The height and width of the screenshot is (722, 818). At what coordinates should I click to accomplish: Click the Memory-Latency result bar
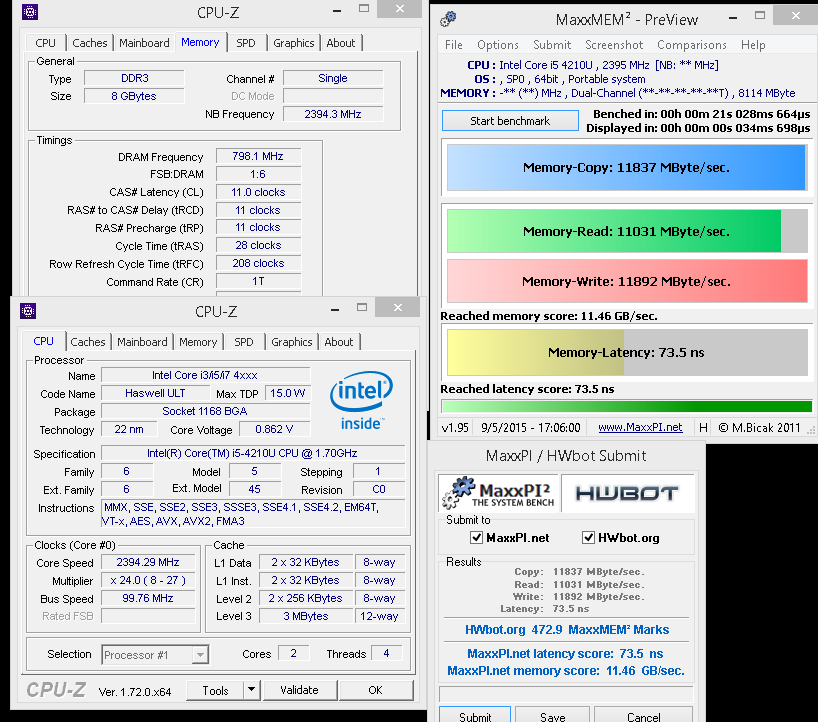[627, 353]
